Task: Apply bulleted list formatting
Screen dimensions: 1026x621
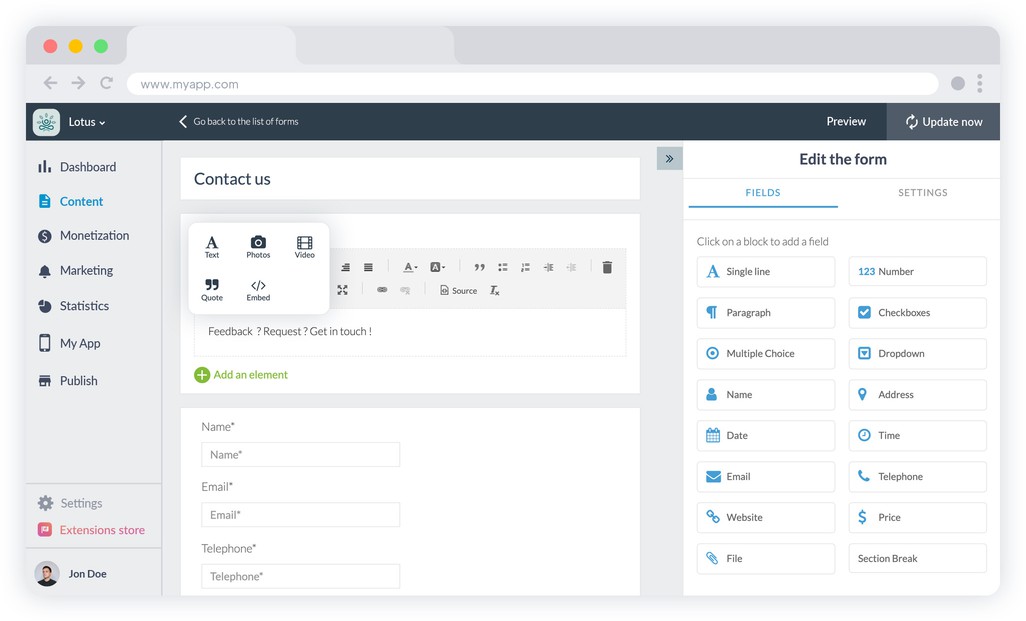Action: click(x=502, y=267)
